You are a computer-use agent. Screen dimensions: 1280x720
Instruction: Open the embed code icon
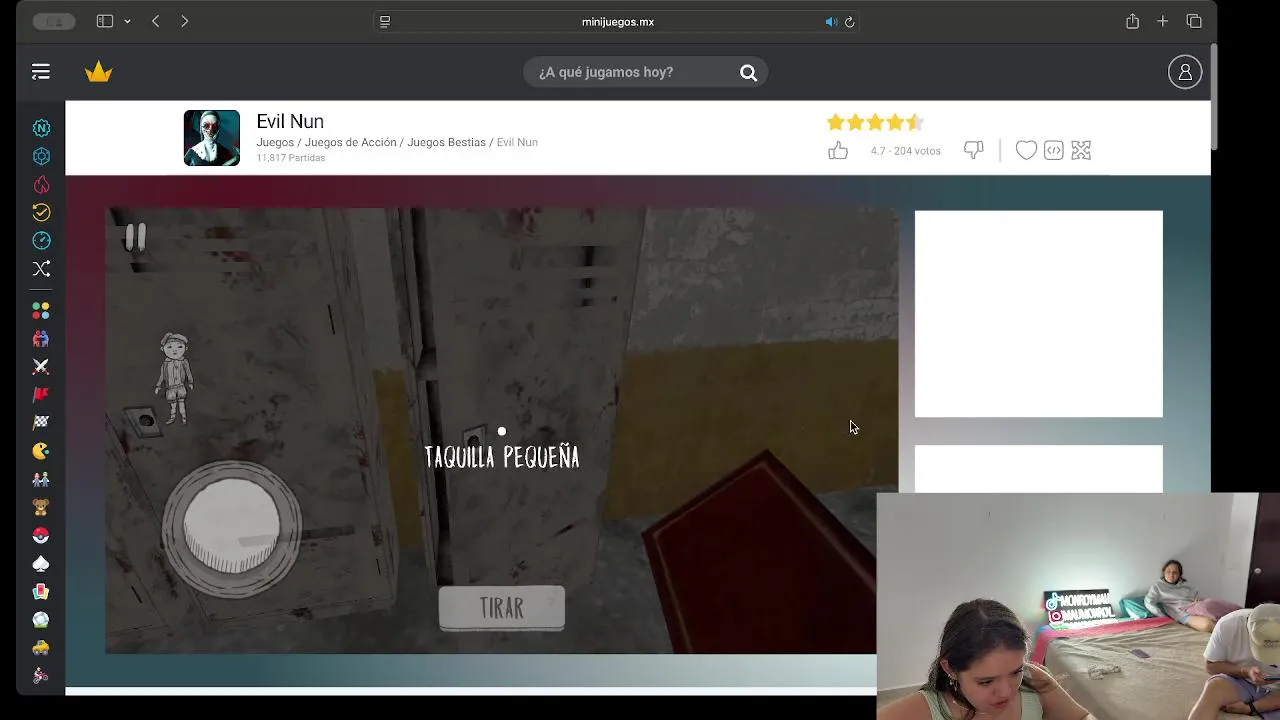[1054, 151]
